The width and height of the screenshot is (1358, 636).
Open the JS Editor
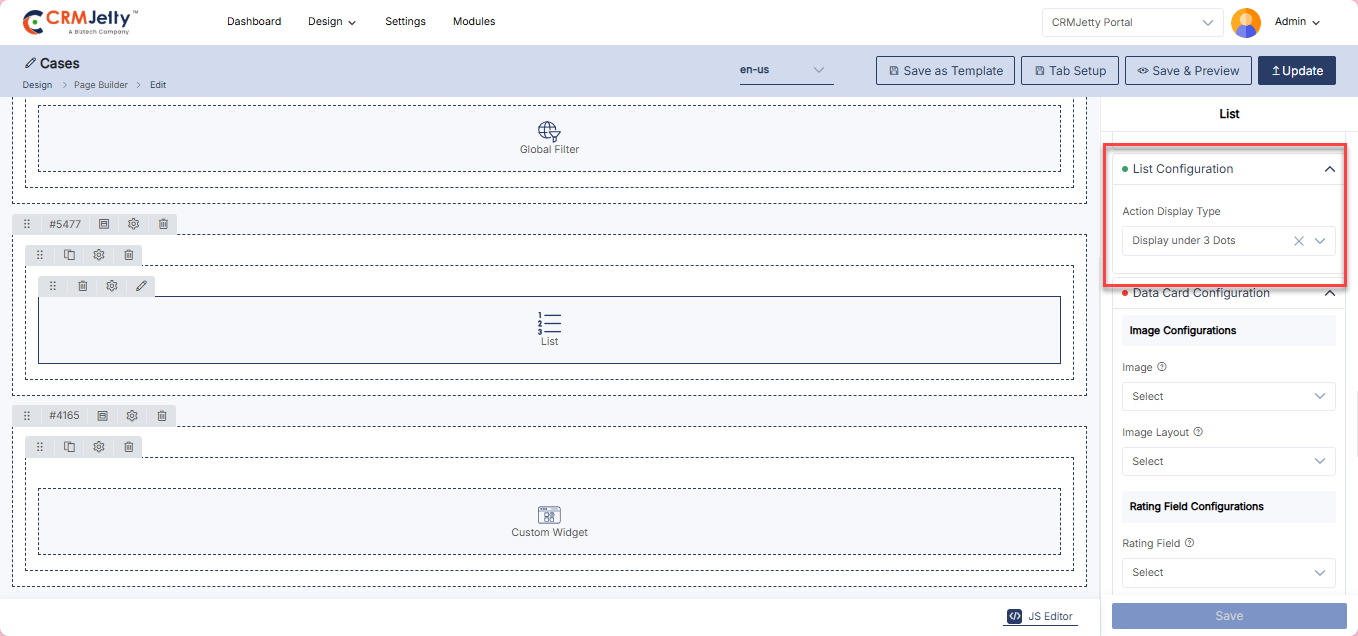click(1040, 616)
